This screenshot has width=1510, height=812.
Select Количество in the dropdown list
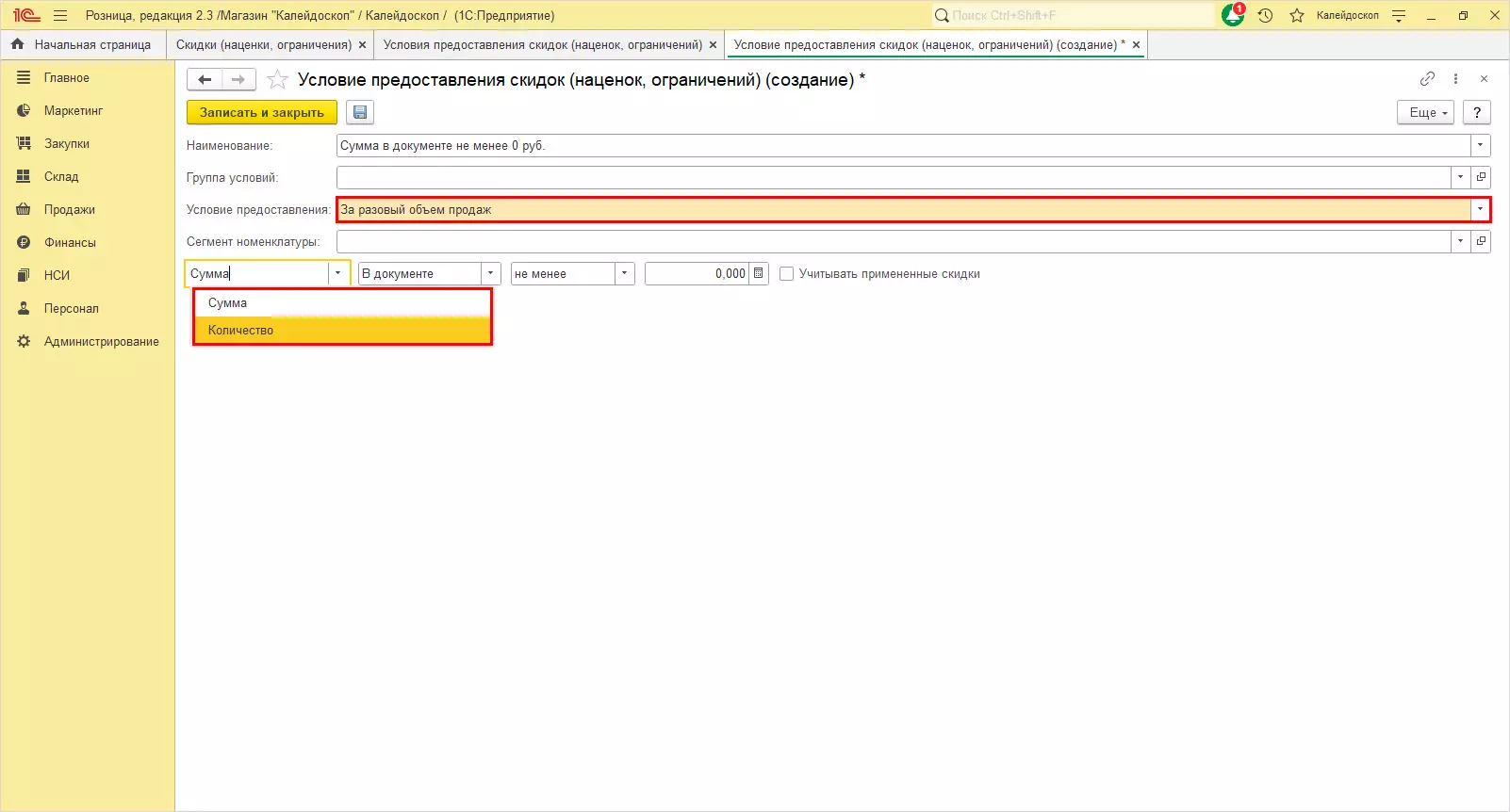click(x=342, y=331)
